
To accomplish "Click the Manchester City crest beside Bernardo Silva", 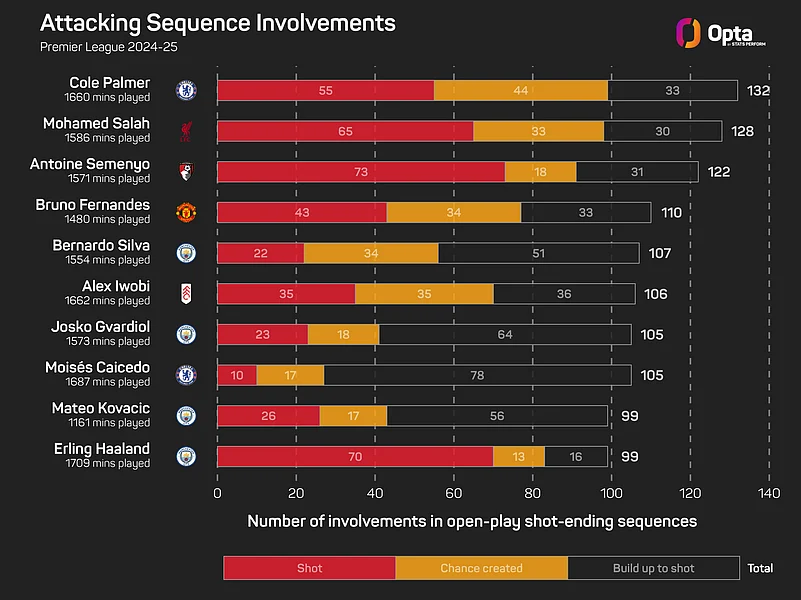I will pyautogui.click(x=186, y=253).
